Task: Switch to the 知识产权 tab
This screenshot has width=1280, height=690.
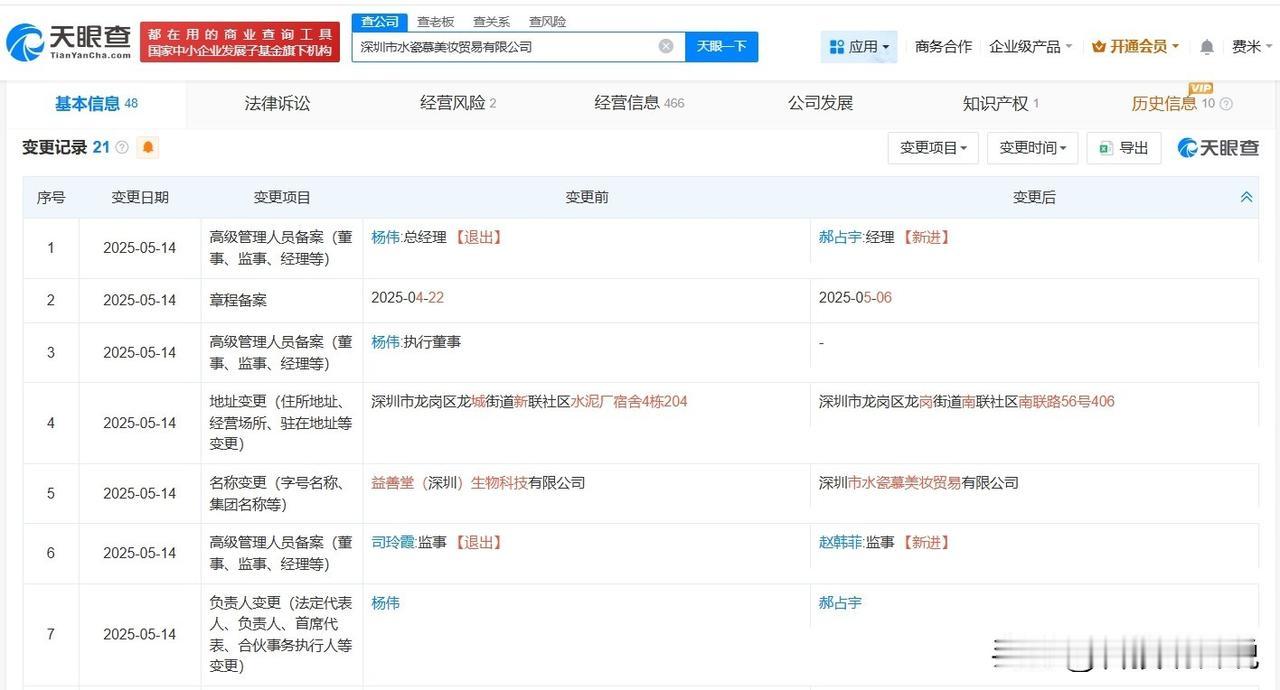Action: pos(1000,103)
